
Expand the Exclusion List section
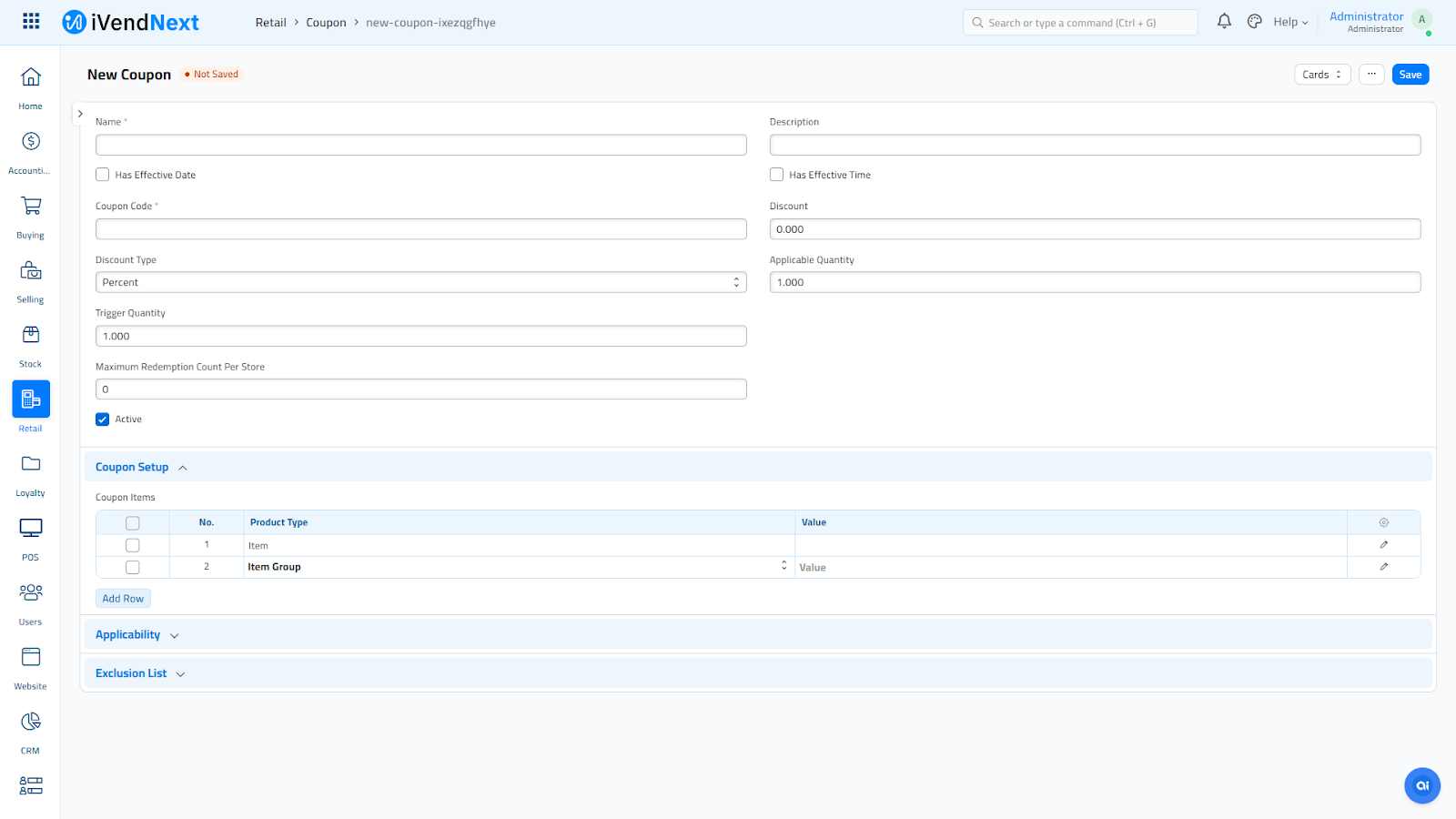point(139,673)
